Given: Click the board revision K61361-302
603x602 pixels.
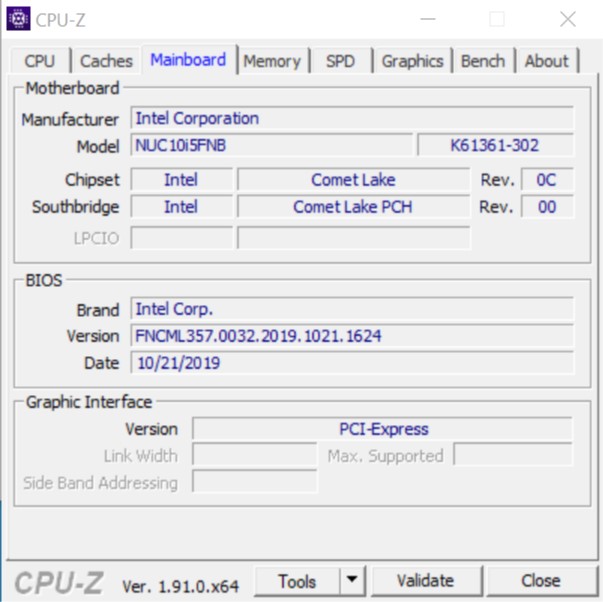Looking at the screenshot, I should click(x=495, y=145).
